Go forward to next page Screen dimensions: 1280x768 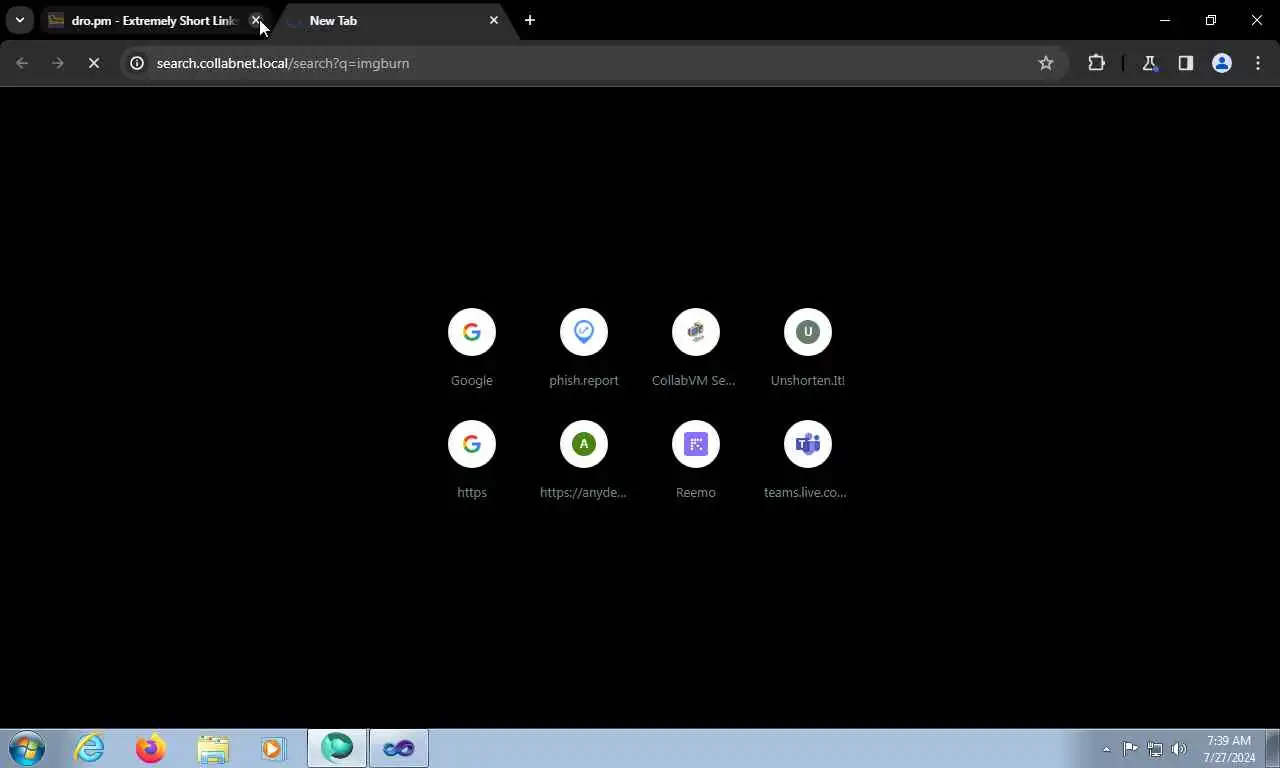pos(58,63)
